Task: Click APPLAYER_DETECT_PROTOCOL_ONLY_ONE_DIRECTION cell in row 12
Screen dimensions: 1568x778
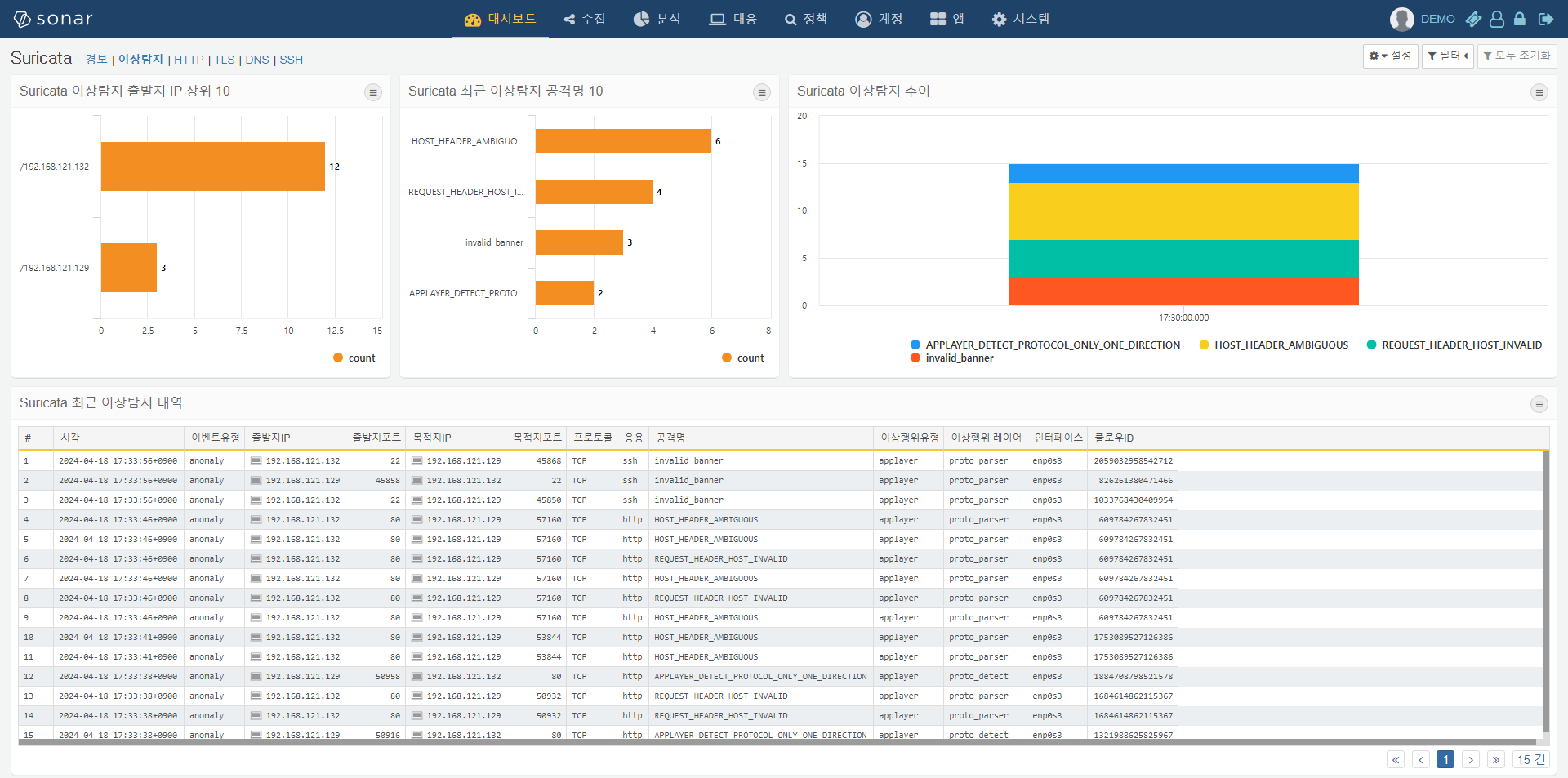Action: (x=760, y=677)
